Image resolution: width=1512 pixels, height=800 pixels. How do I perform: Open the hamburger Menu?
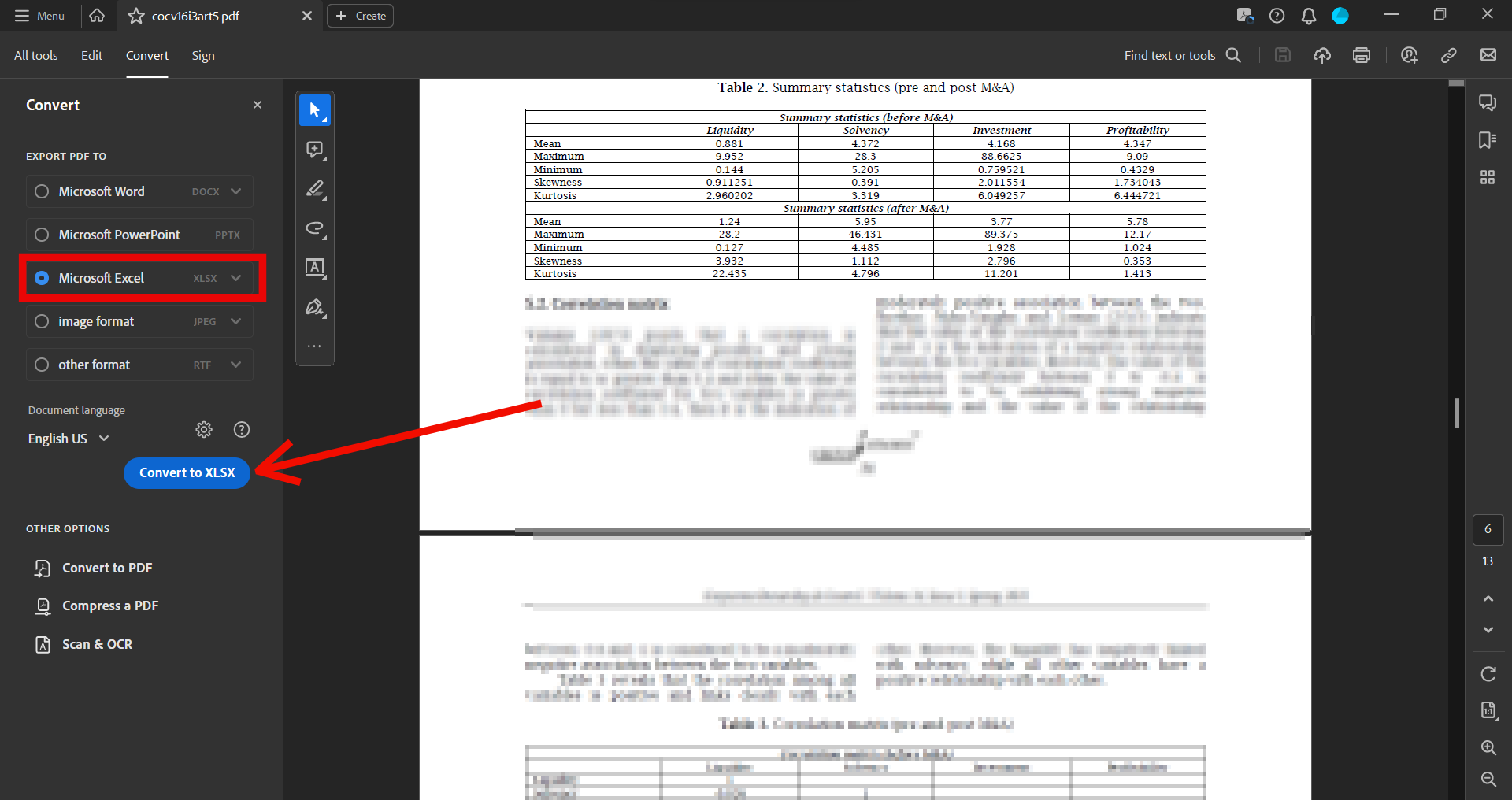39,16
